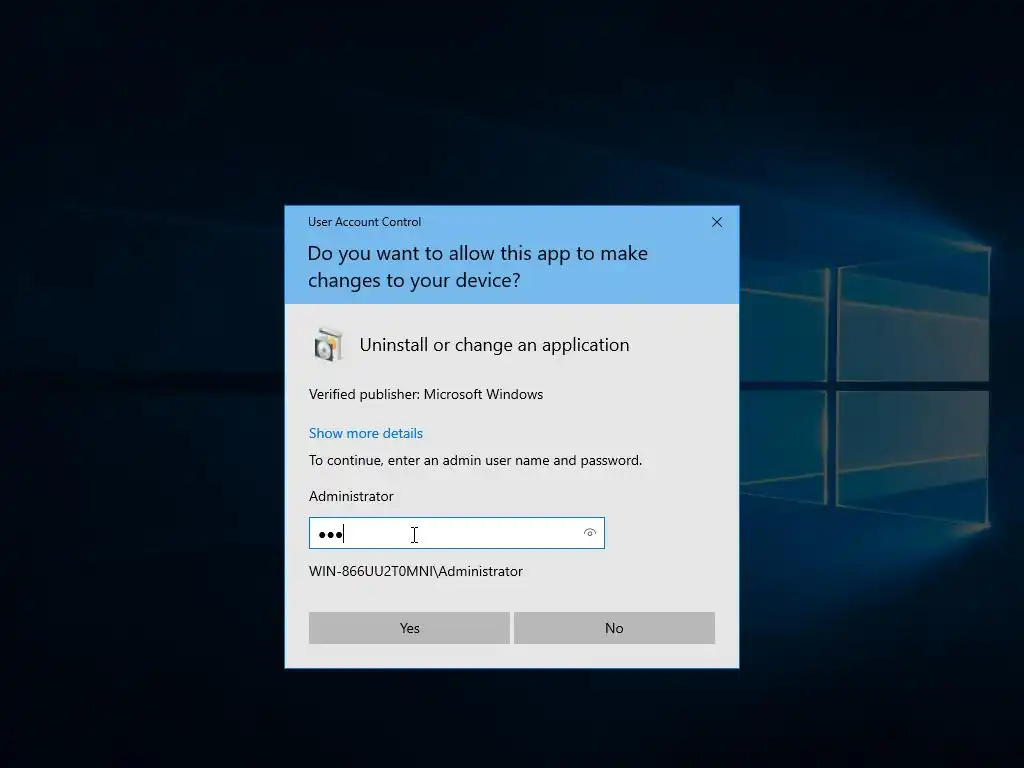1024x768 pixels.
Task: Click the uninstall application installer icon
Action: click(328, 345)
